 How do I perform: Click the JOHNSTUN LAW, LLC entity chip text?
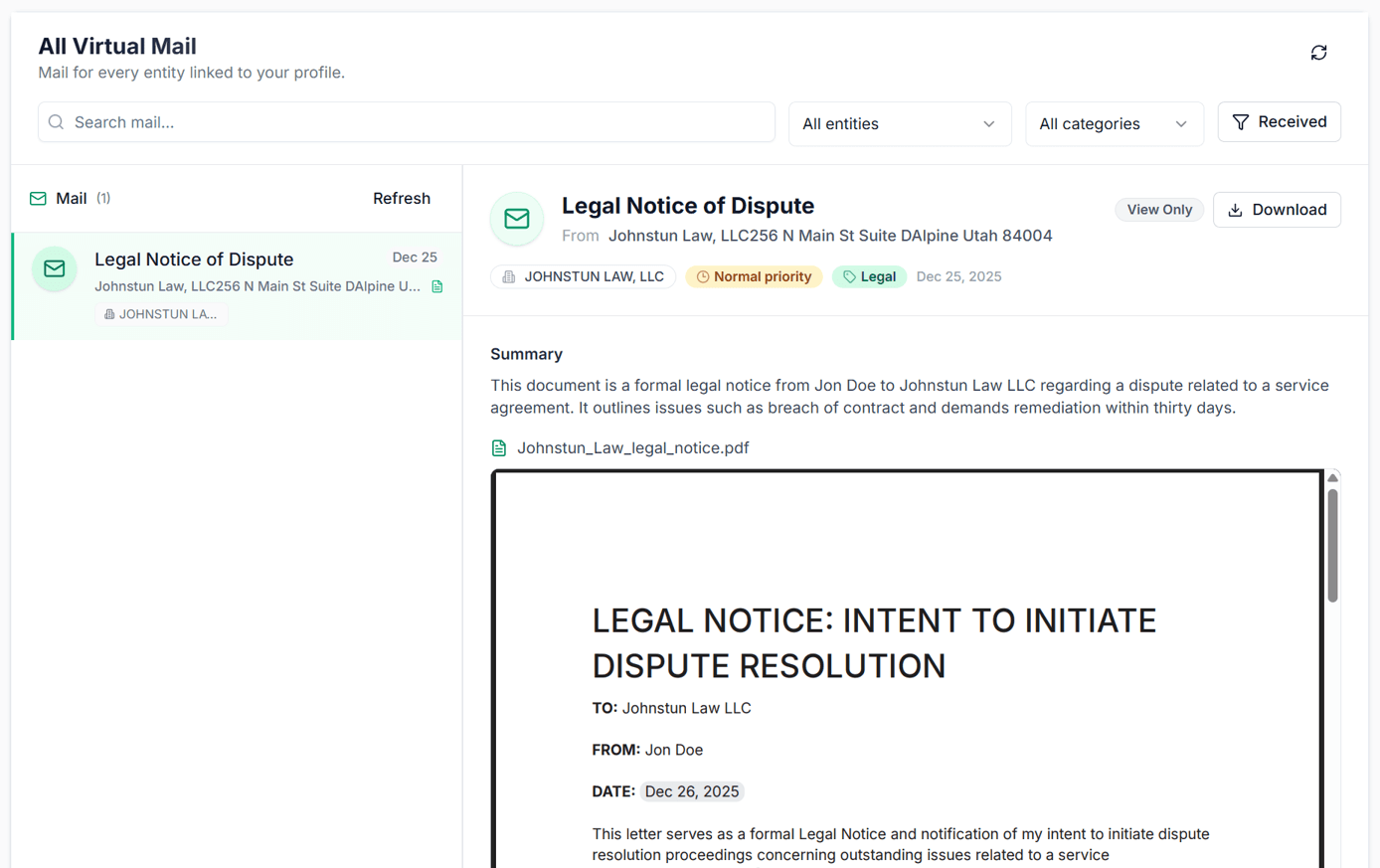tap(595, 277)
